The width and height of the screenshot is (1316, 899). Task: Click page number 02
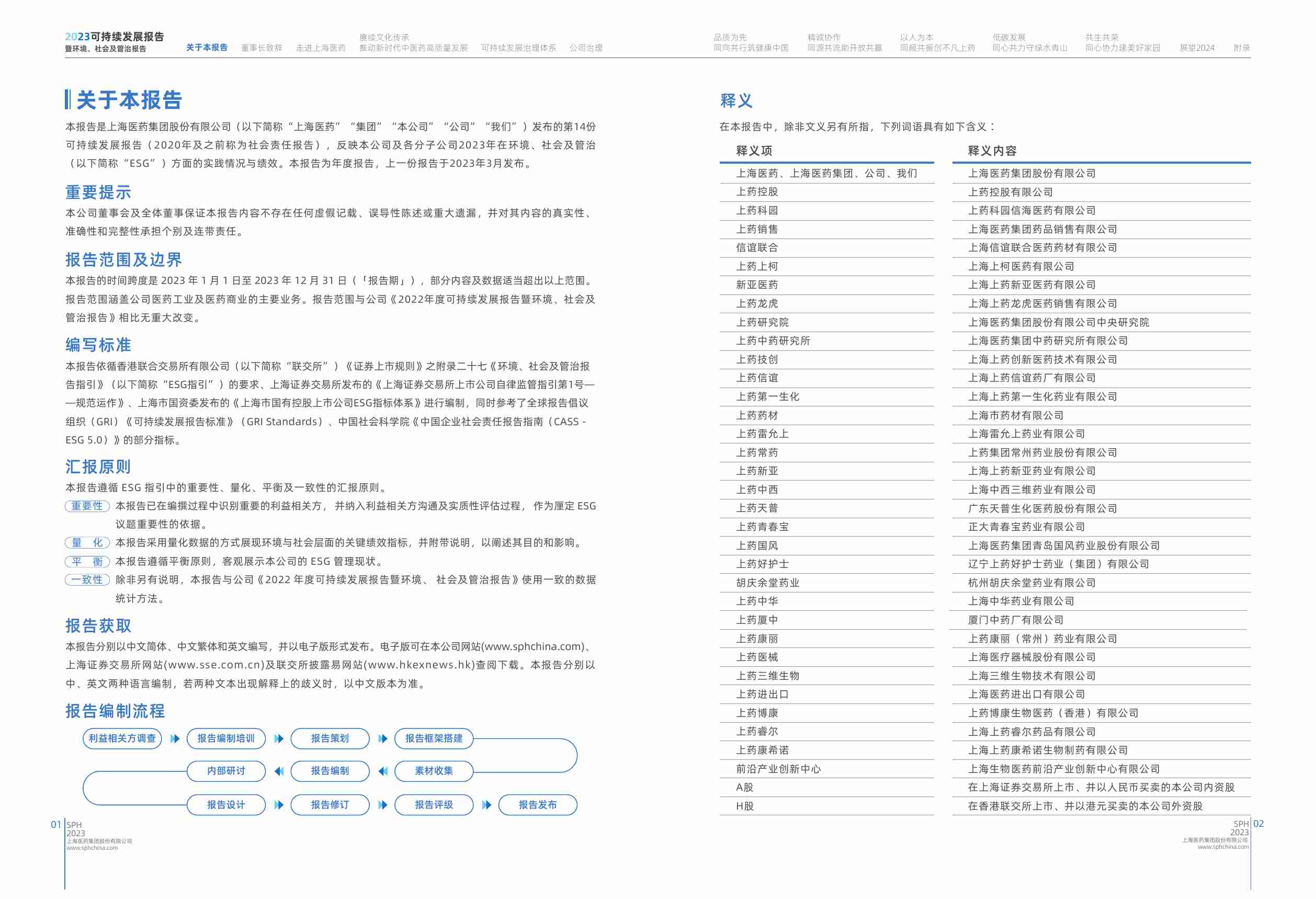pyautogui.click(x=1258, y=824)
